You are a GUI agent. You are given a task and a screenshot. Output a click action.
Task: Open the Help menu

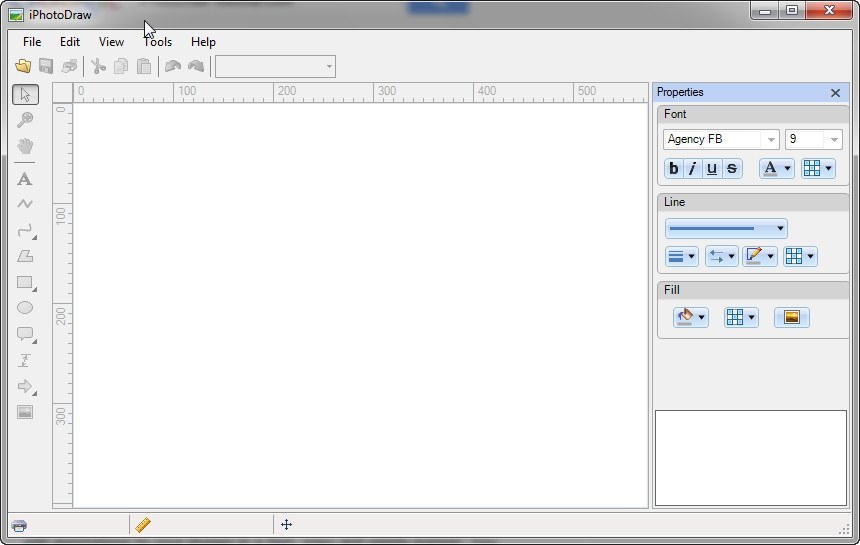(x=203, y=42)
